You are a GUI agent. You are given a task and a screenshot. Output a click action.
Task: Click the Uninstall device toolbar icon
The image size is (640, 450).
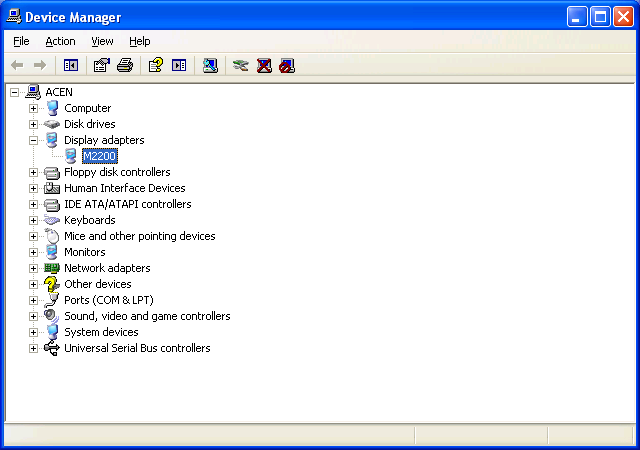[264, 65]
